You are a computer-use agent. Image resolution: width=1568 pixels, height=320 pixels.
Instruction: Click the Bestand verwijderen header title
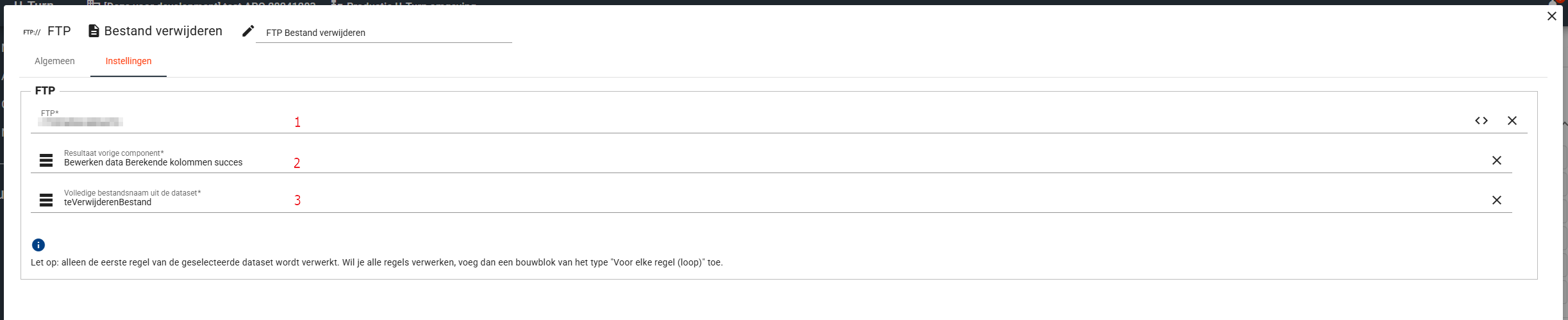tap(163, 31)
